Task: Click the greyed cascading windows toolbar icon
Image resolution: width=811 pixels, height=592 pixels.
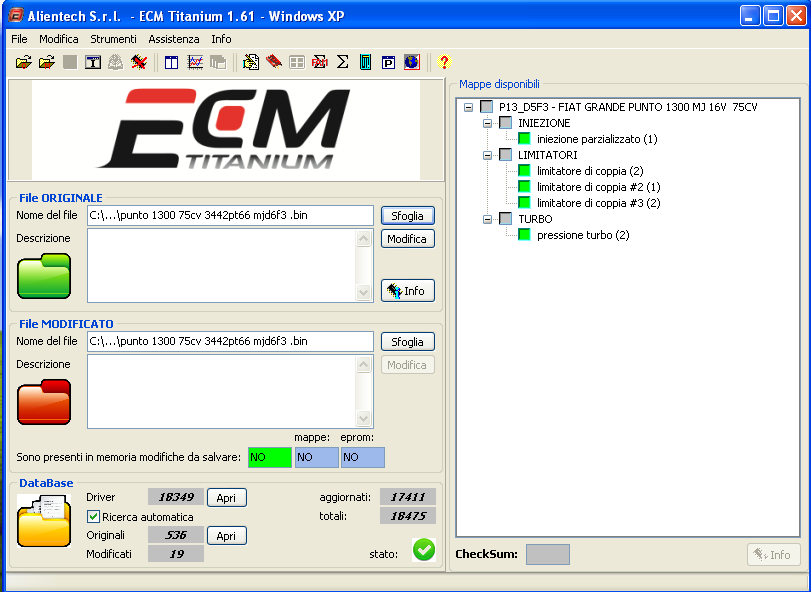Action: (x=218, y=63)
